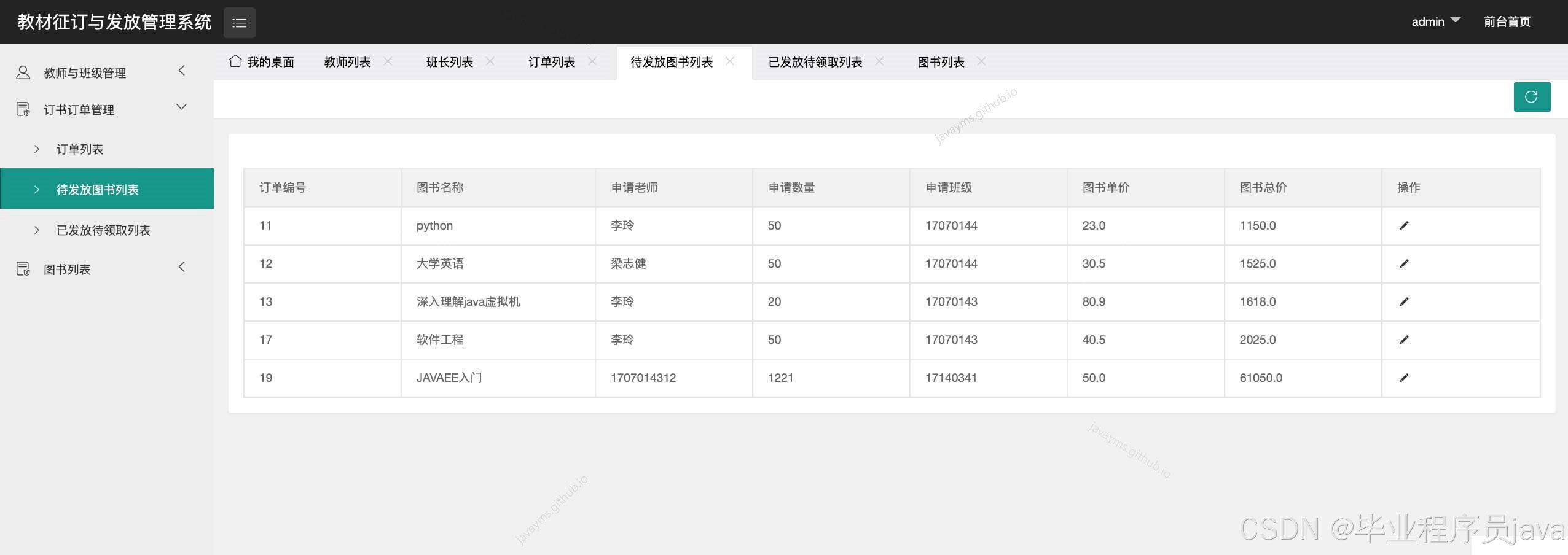Viewport: 1568px width, 555px height.
Task: Collapse 订书订单管理 sidebar chevron
Action: [181, 107]
